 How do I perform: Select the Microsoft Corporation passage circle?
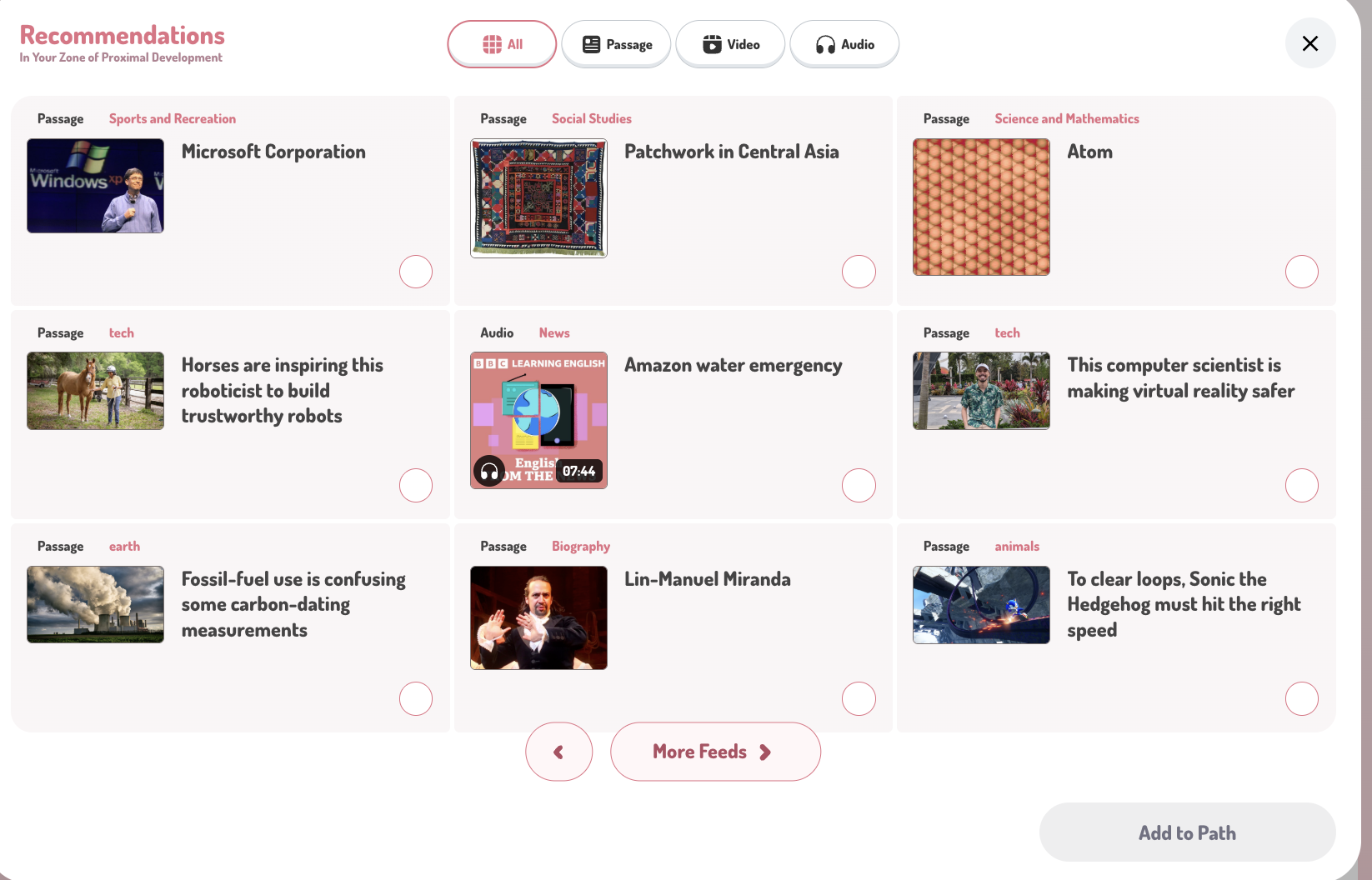(416, 272)
